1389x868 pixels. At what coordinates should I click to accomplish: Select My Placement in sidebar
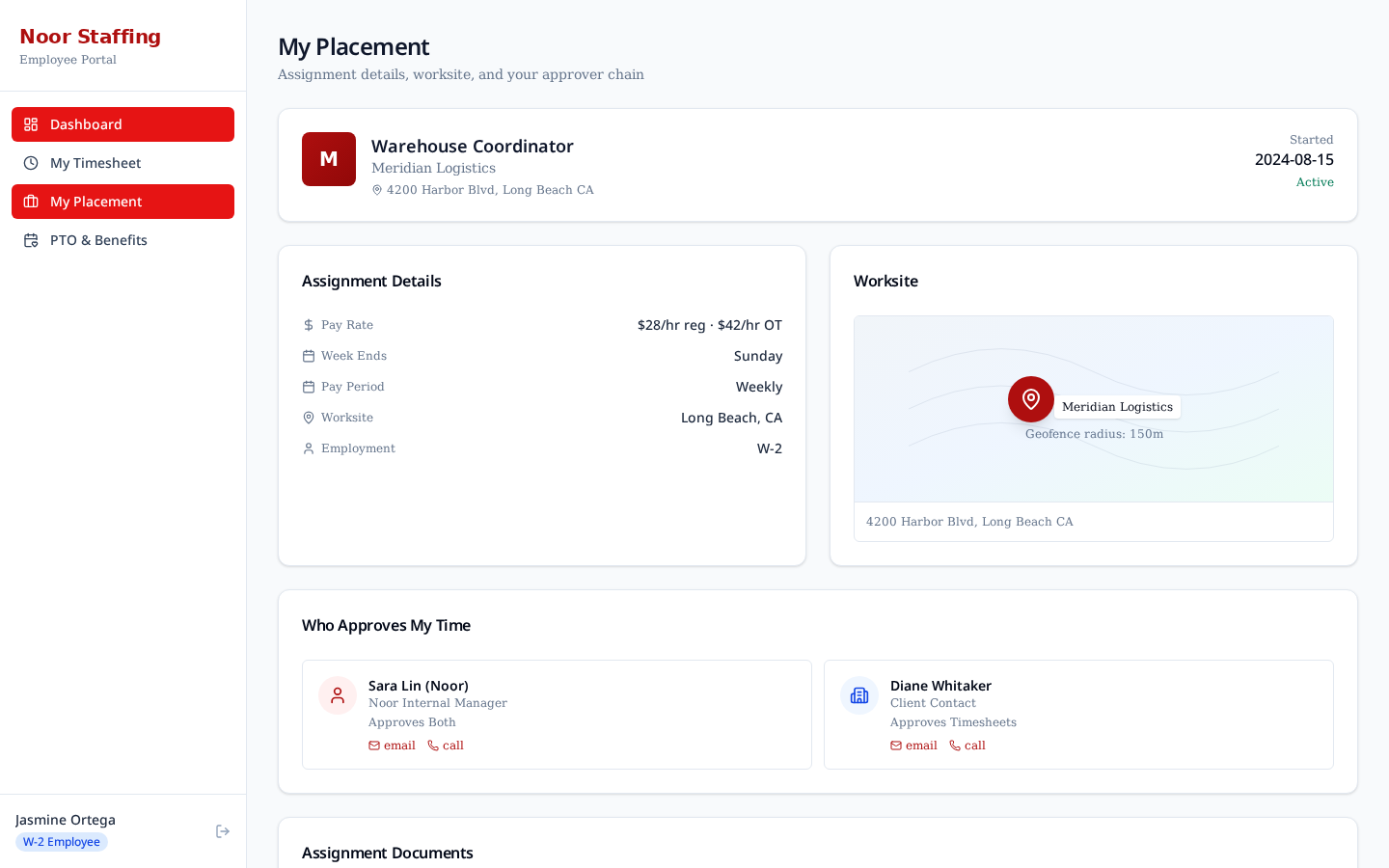[123, 202]
